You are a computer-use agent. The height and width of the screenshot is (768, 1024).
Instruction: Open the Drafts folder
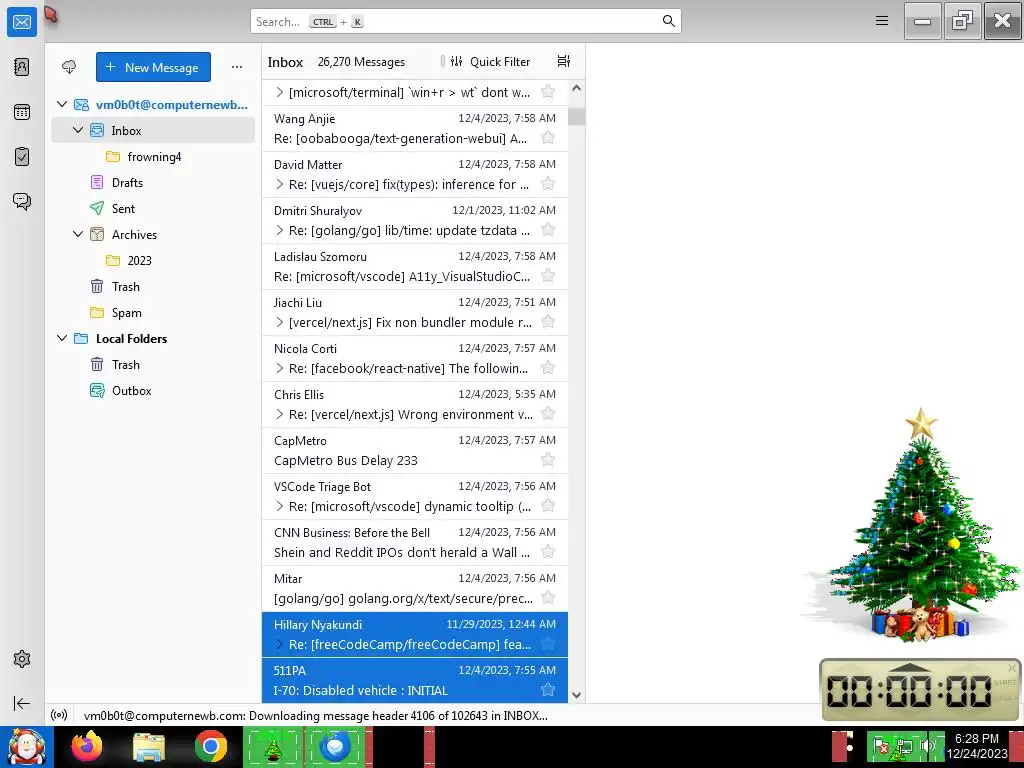(153, 183)
